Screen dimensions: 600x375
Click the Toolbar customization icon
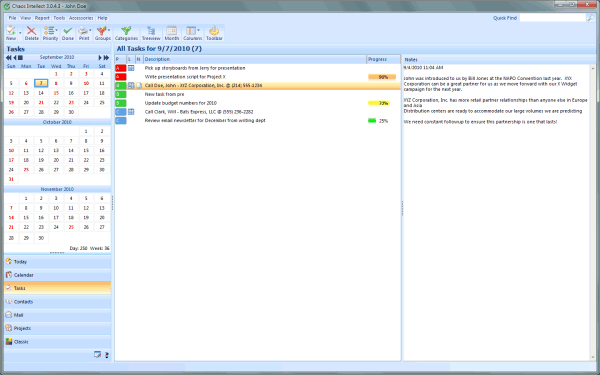tap(214, 33)
